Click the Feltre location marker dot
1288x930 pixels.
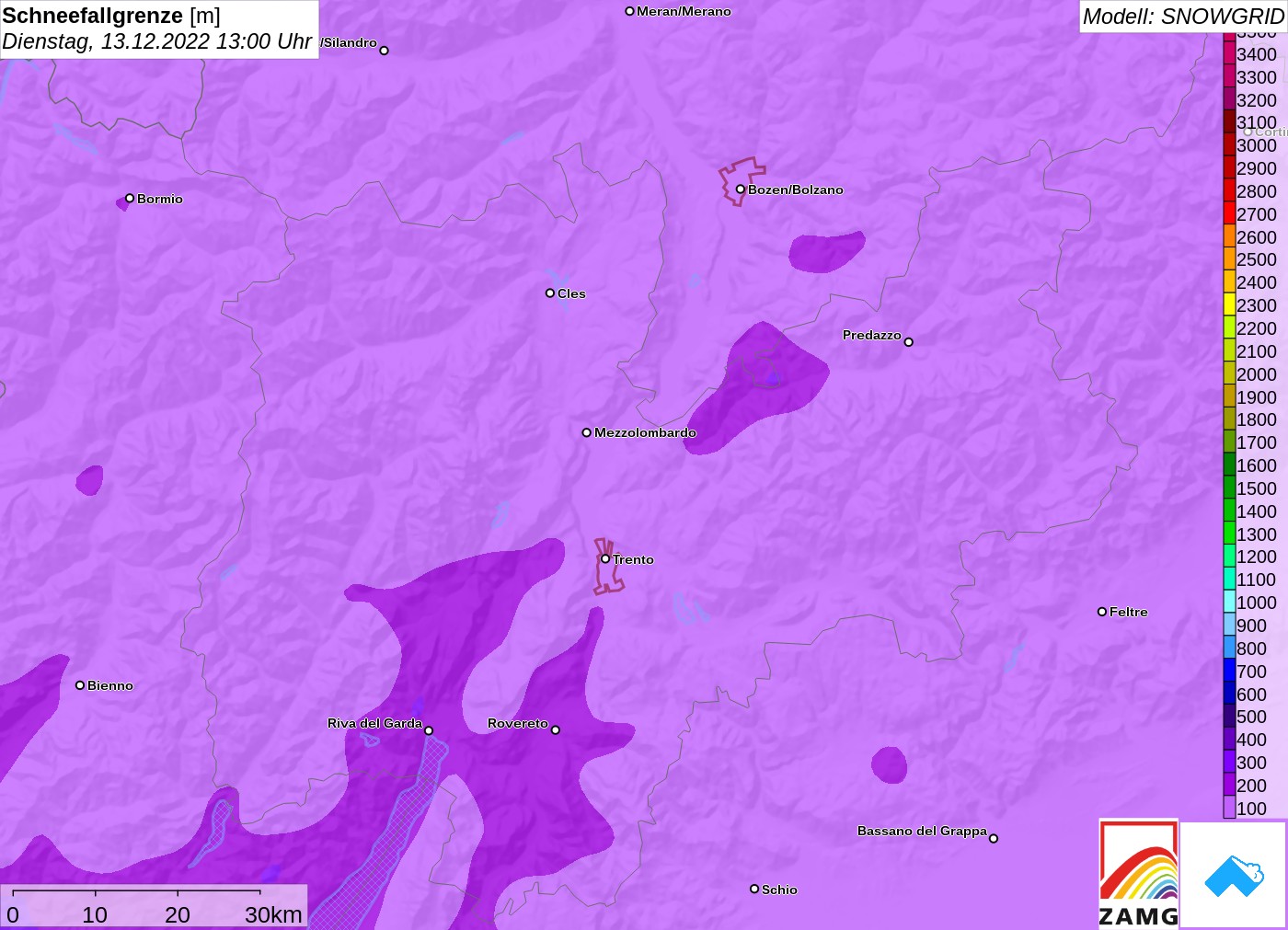tap(1102, 612)
